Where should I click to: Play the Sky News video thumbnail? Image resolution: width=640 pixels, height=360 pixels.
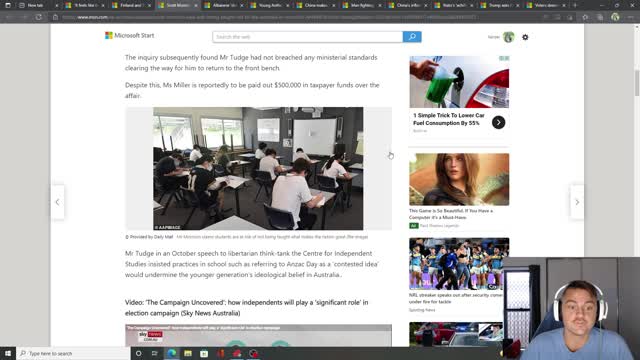click(258, 336)
